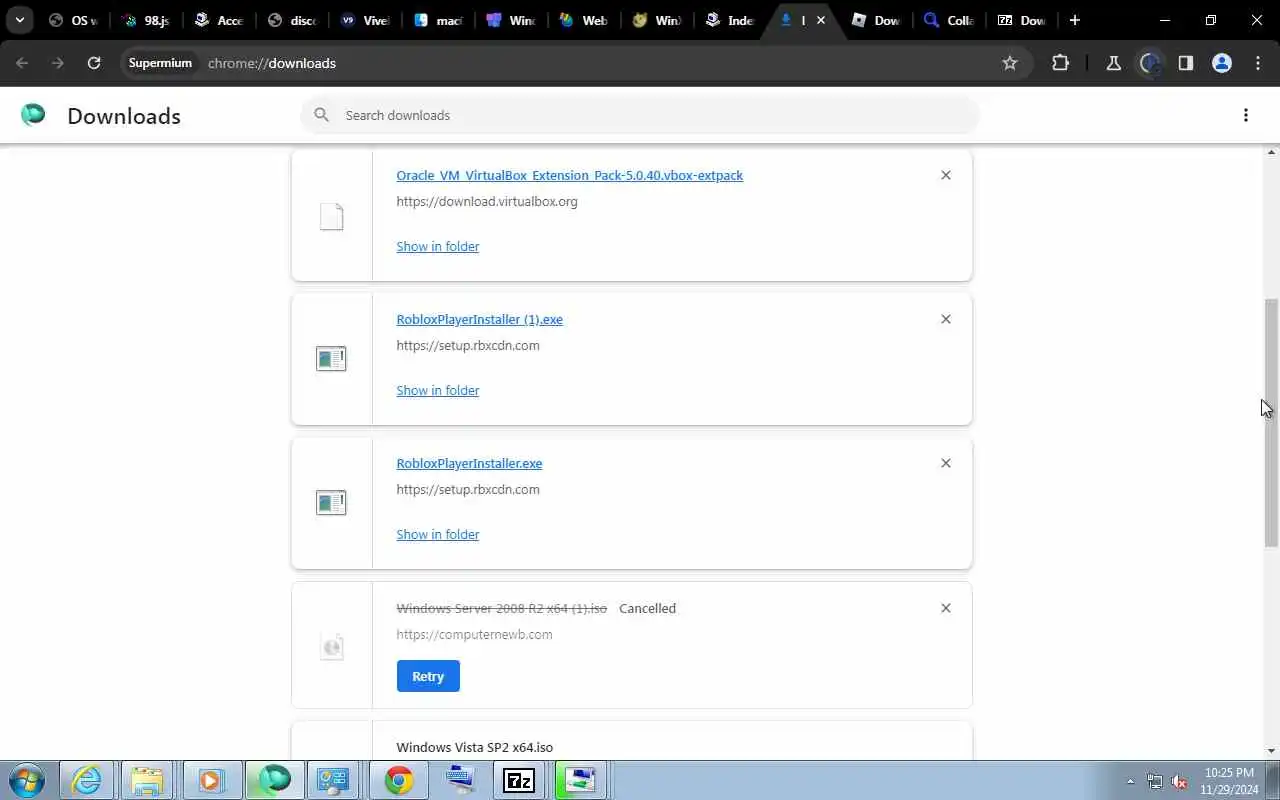Screen dimensions: 1280x800
Task: Click the Search downloads field
Action: (x=640, y=115)
